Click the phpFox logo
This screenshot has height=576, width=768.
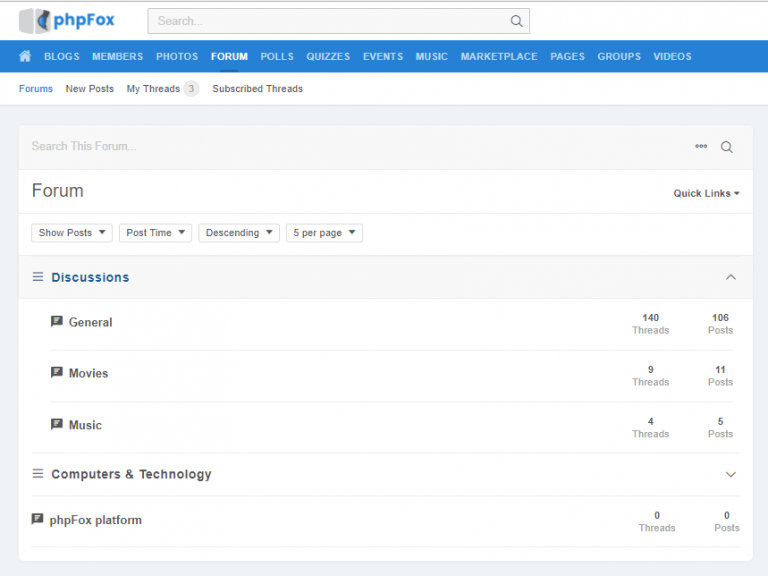tap(67, 20)
